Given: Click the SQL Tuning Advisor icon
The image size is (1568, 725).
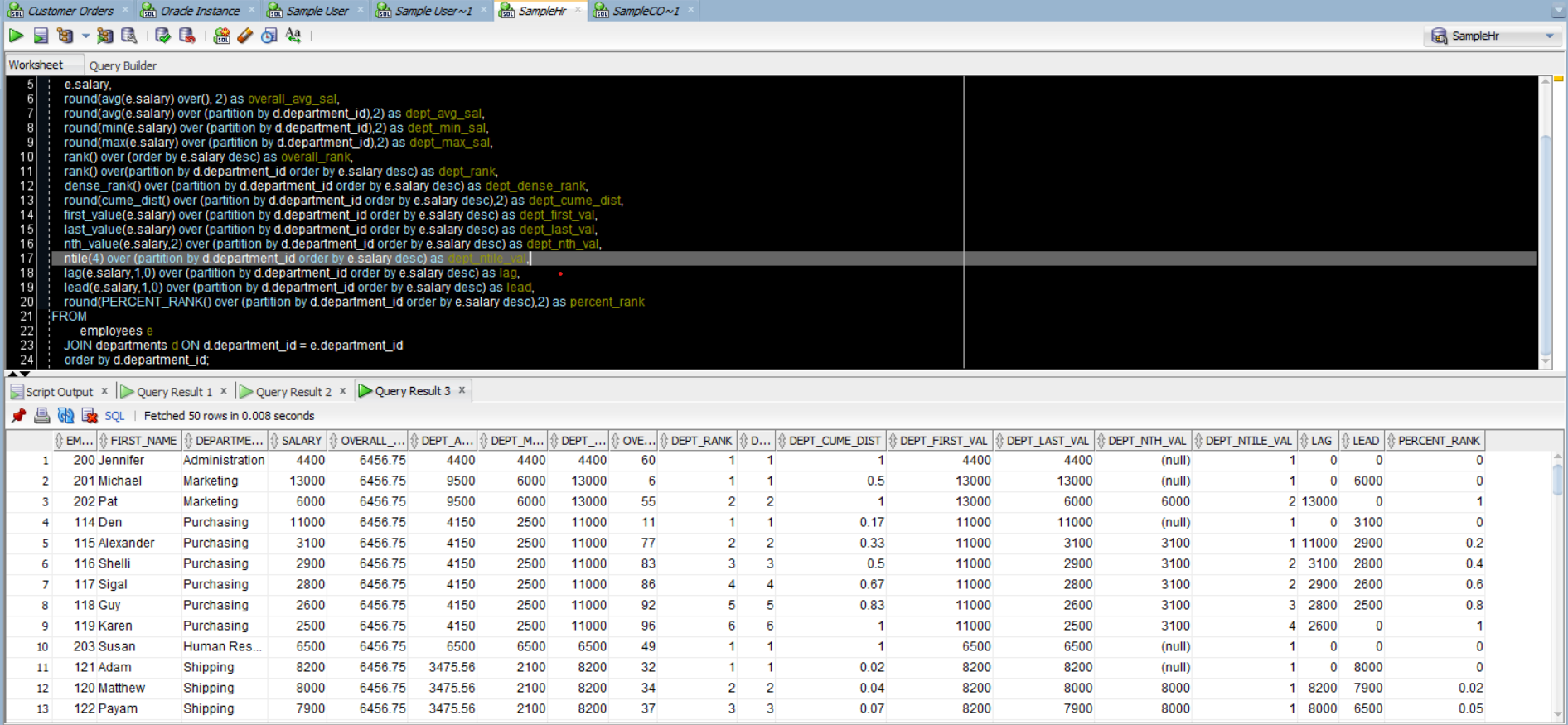Looking at the screenshot, I should [x=129, y=36].
